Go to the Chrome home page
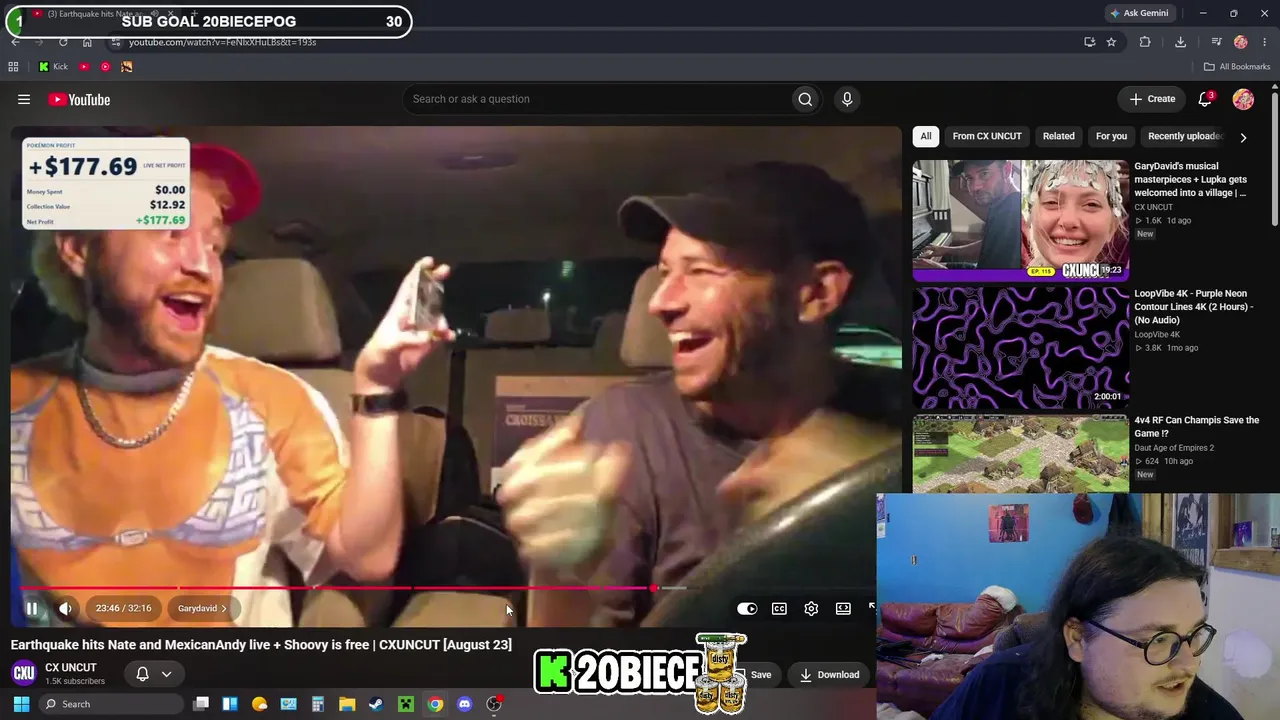 click(x=87, y=42)
